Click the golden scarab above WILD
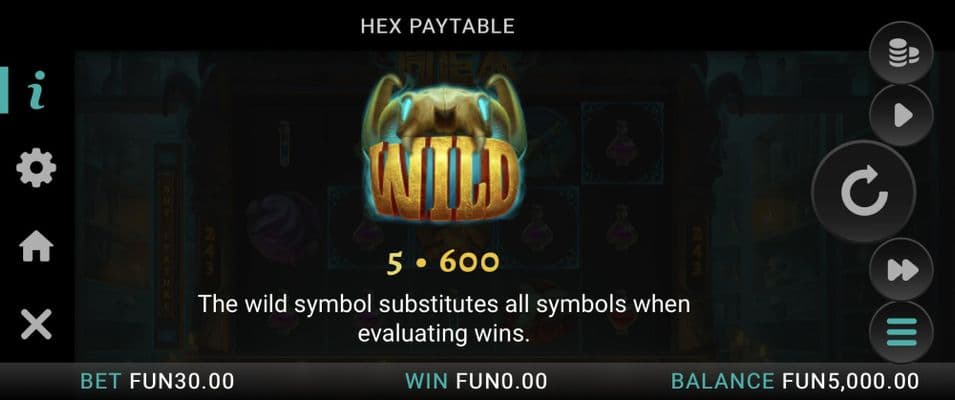955x400 pixels. [x=443, y=113]
